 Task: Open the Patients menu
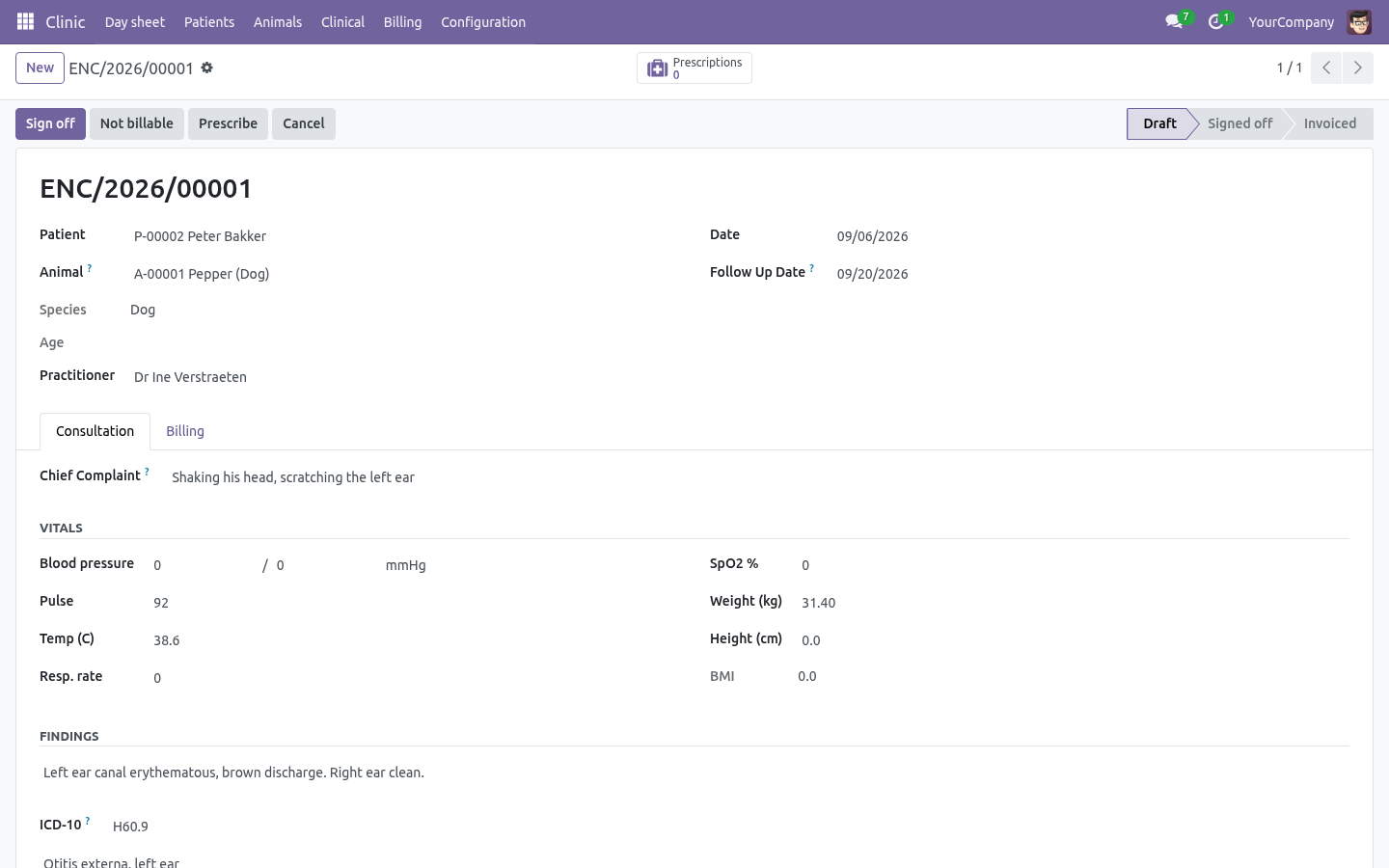209,21
